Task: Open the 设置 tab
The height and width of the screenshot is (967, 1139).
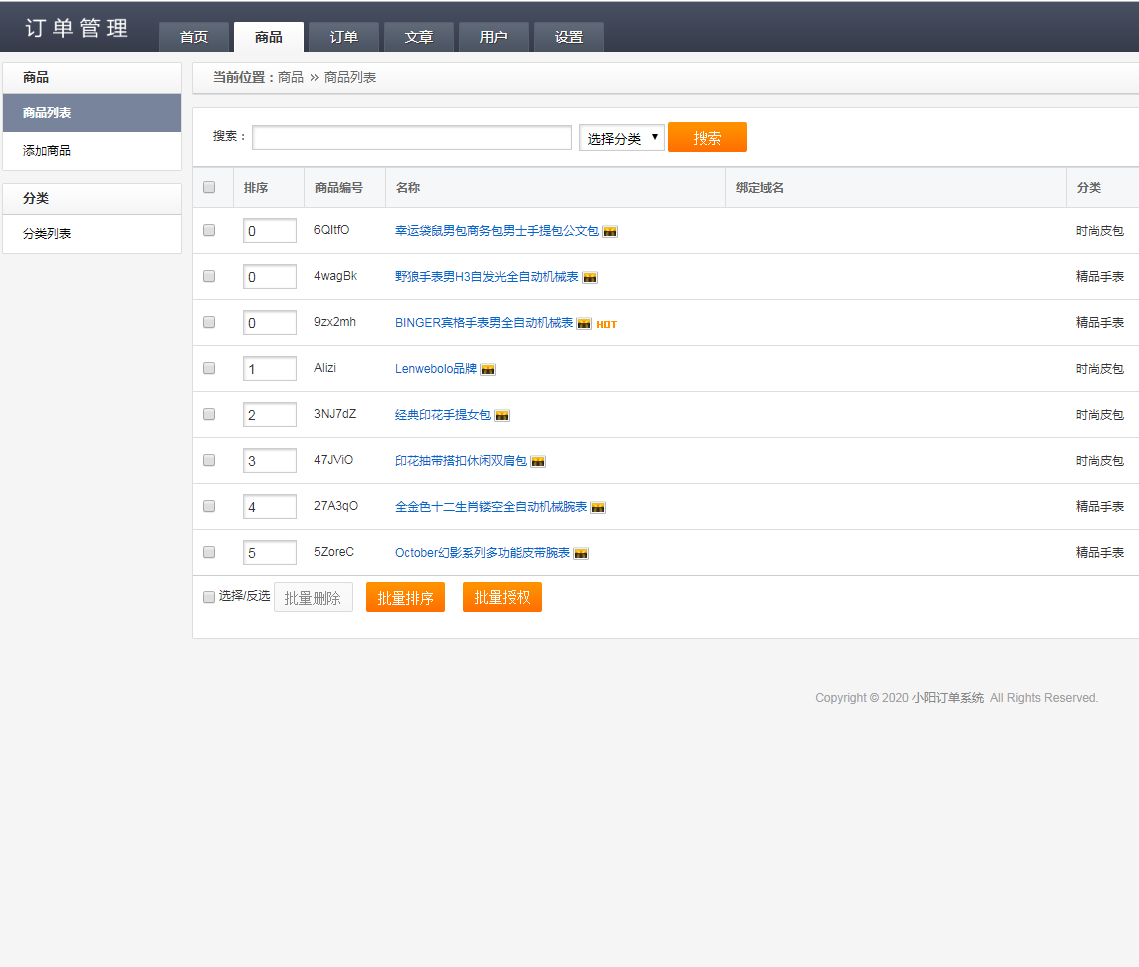Action: [x=569, y=37]
